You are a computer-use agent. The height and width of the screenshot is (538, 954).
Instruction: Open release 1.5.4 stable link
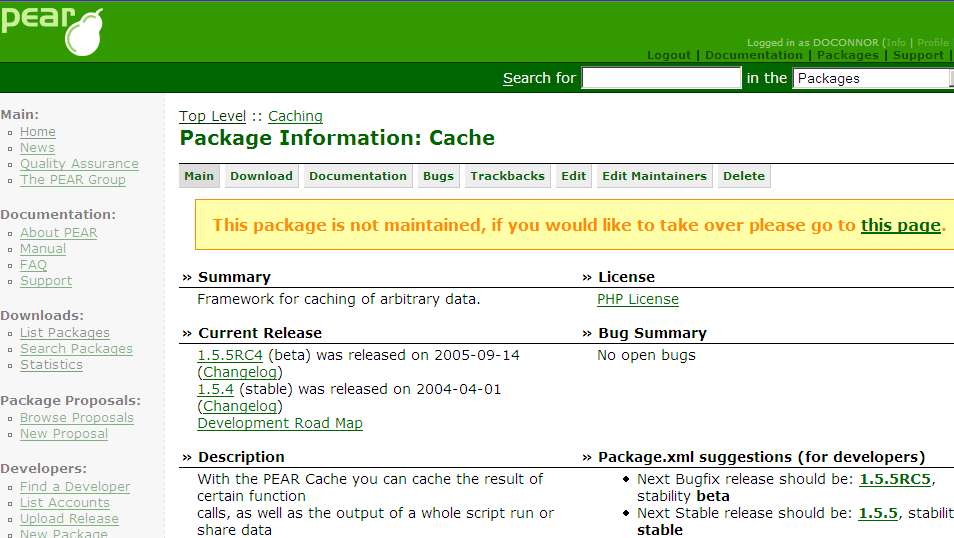215,390
